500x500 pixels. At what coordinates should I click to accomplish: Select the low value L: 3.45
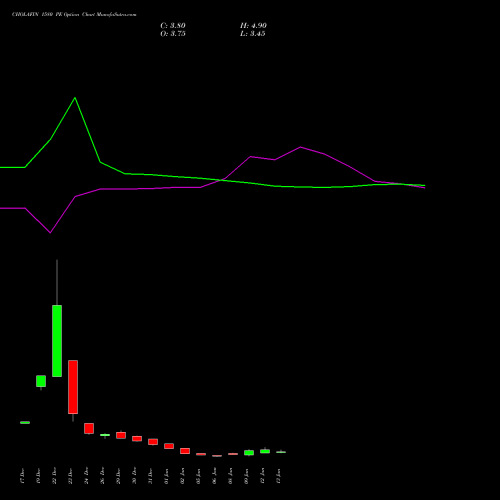[253, 34]
